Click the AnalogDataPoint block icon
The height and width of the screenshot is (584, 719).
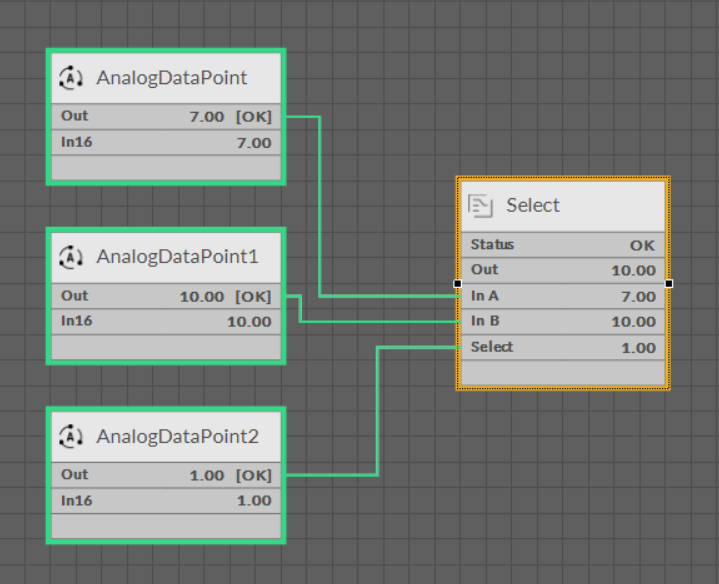click(72, 78)
